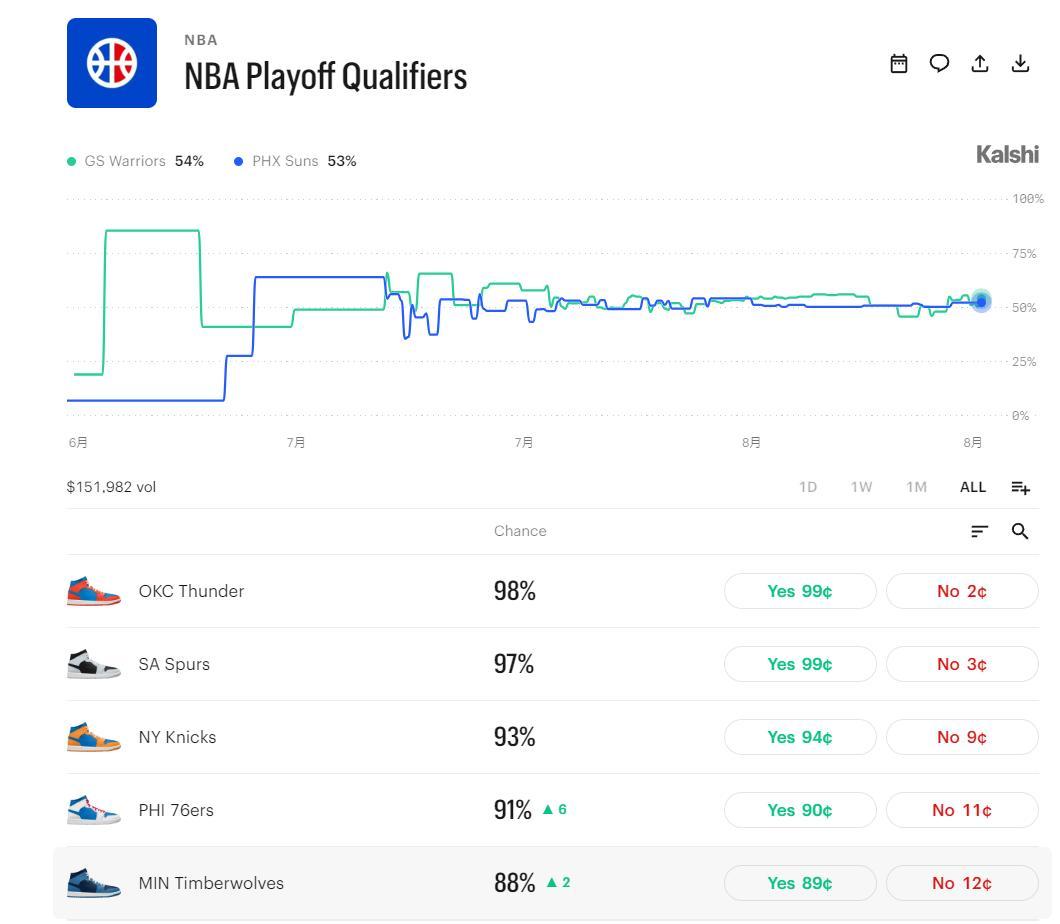Buy Yes 99¢ on OKC Thunder
This screenshot has height=924, width=1060.
(800, 591)
